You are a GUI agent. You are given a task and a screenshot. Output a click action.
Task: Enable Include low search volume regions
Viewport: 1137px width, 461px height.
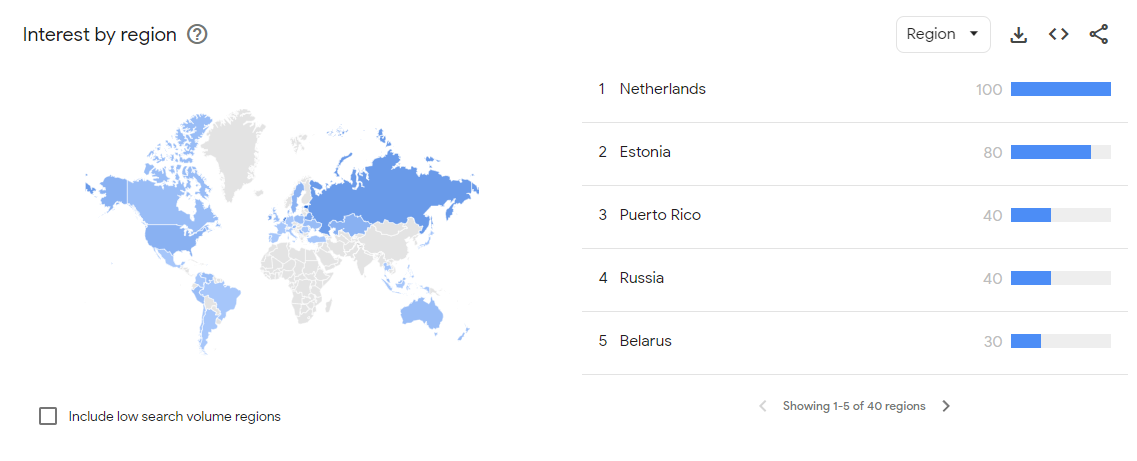click(48, 416)
